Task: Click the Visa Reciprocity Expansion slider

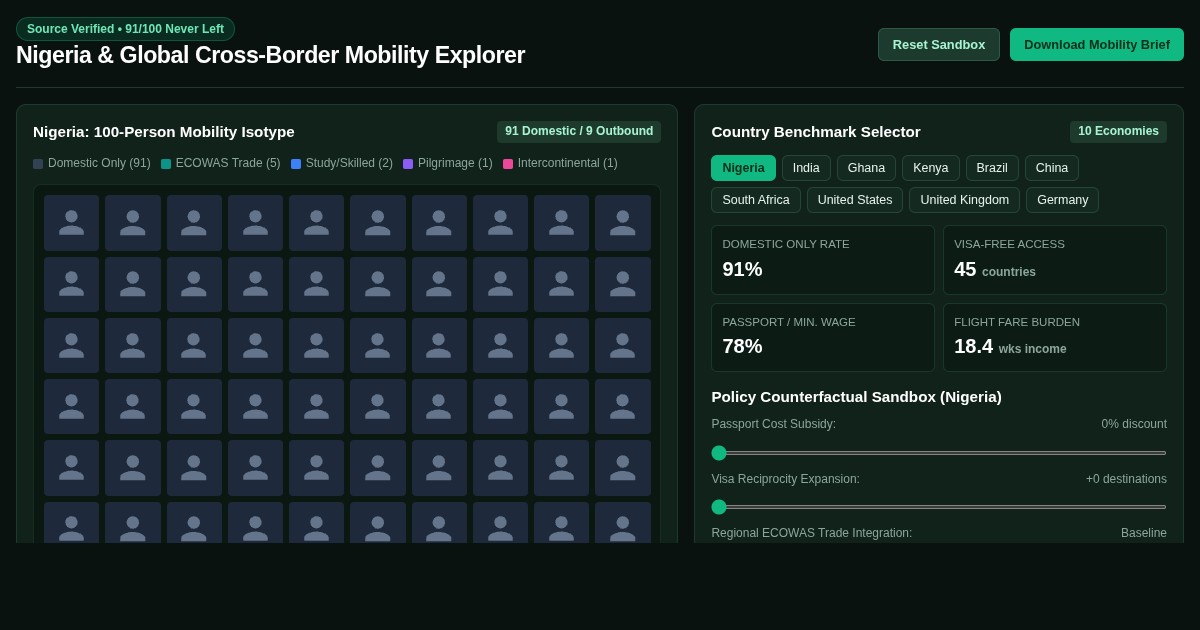Action: (939, 507)
